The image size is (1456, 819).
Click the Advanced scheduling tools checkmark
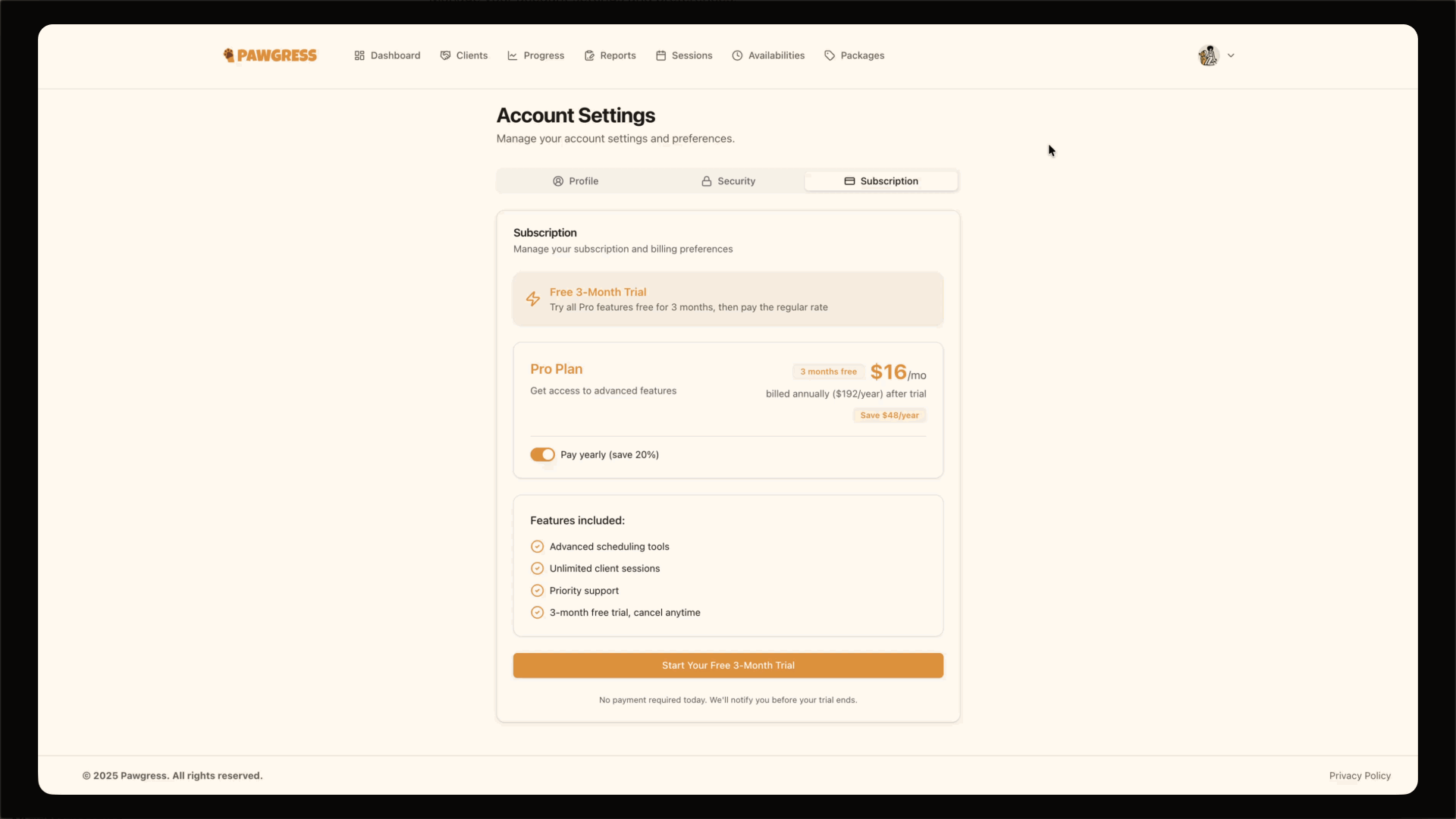click(537, 546)
